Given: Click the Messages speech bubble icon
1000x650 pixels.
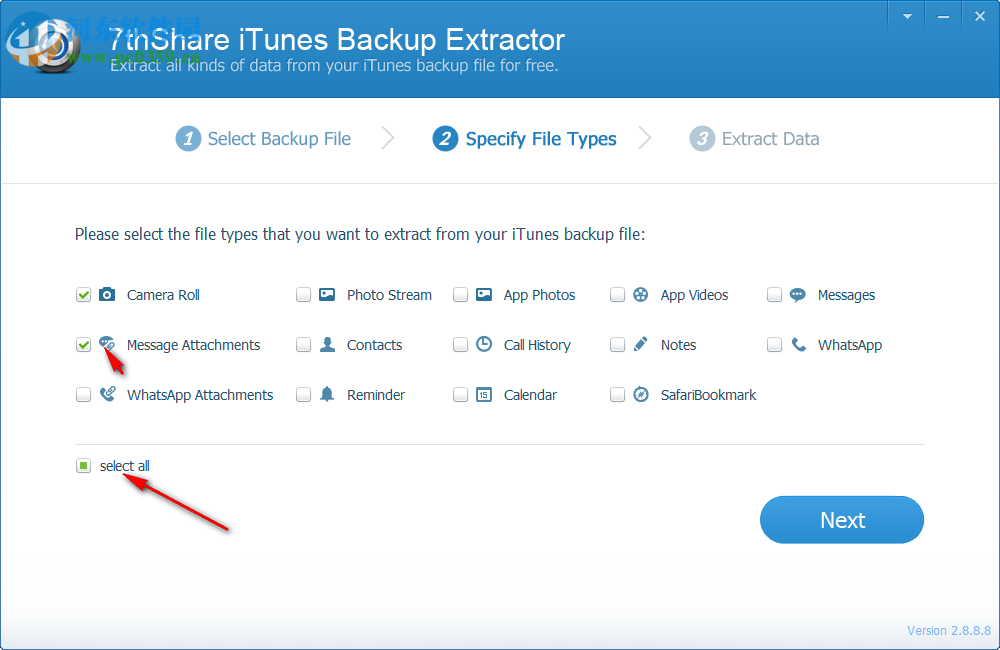Looking at the screenshot, I should pyautogui.click(x=797, y=295).
